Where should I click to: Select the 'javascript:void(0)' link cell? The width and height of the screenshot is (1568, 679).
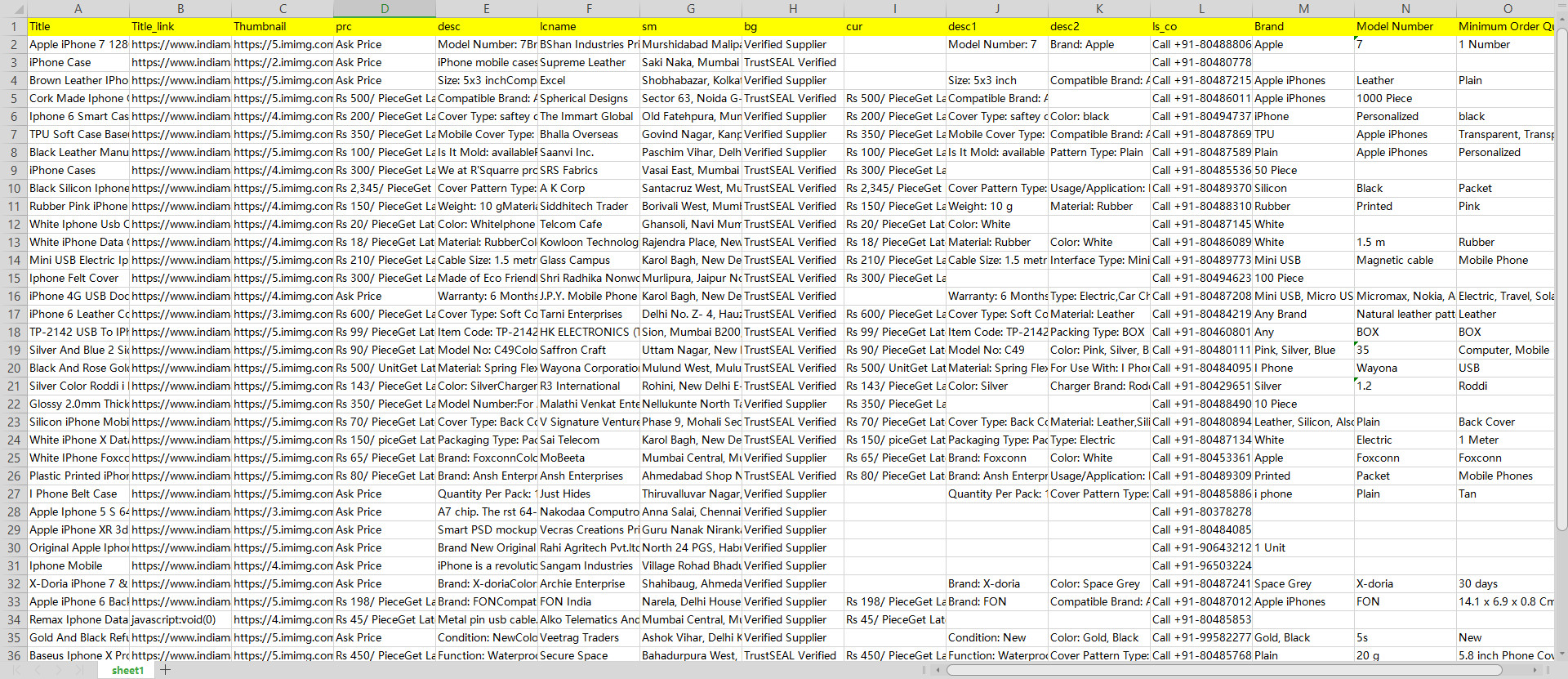180,620
